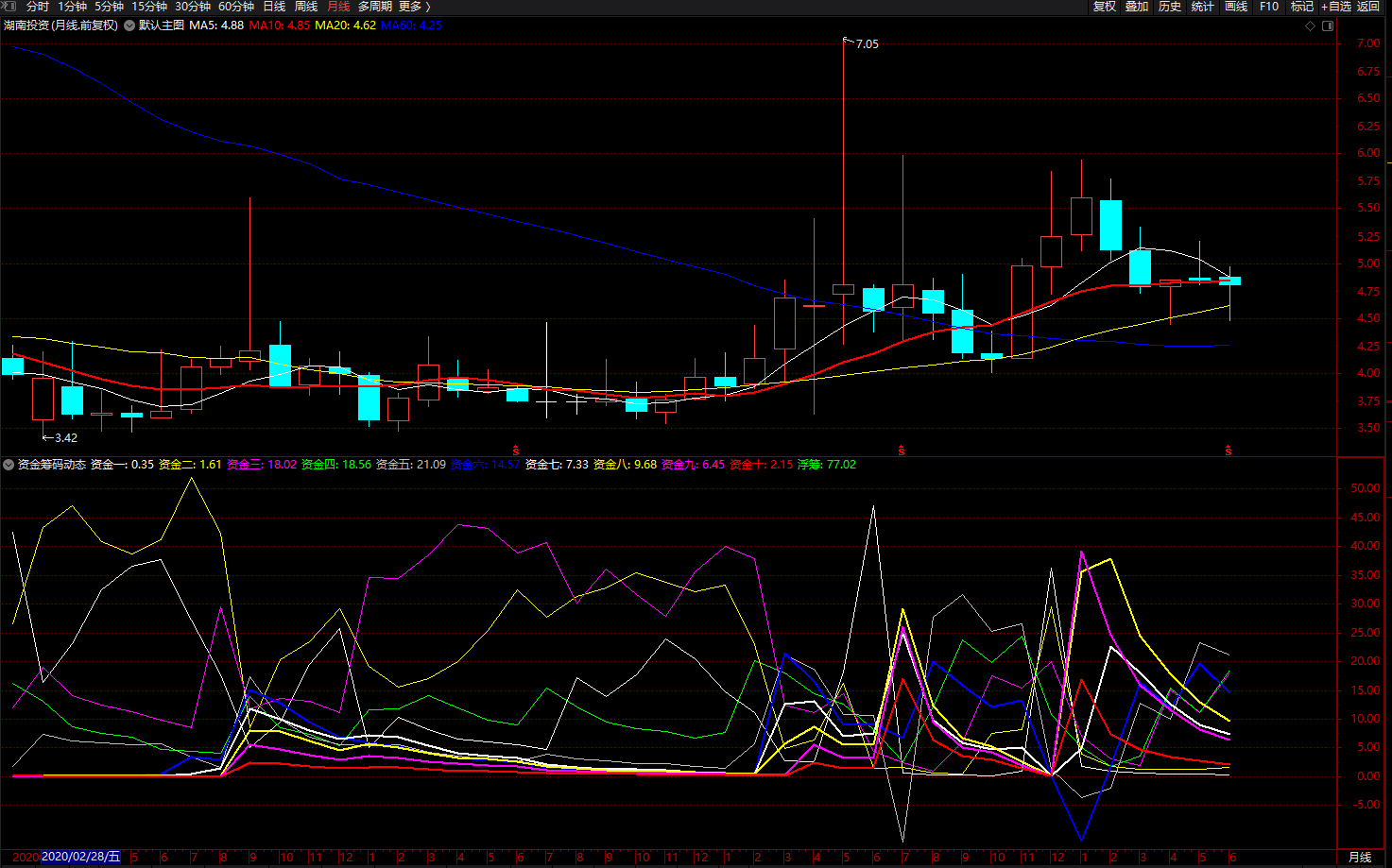This screenshot has width=1392, height=868.
Task: Expand the 更多 periods menu
Action: (x=414, y=7)
